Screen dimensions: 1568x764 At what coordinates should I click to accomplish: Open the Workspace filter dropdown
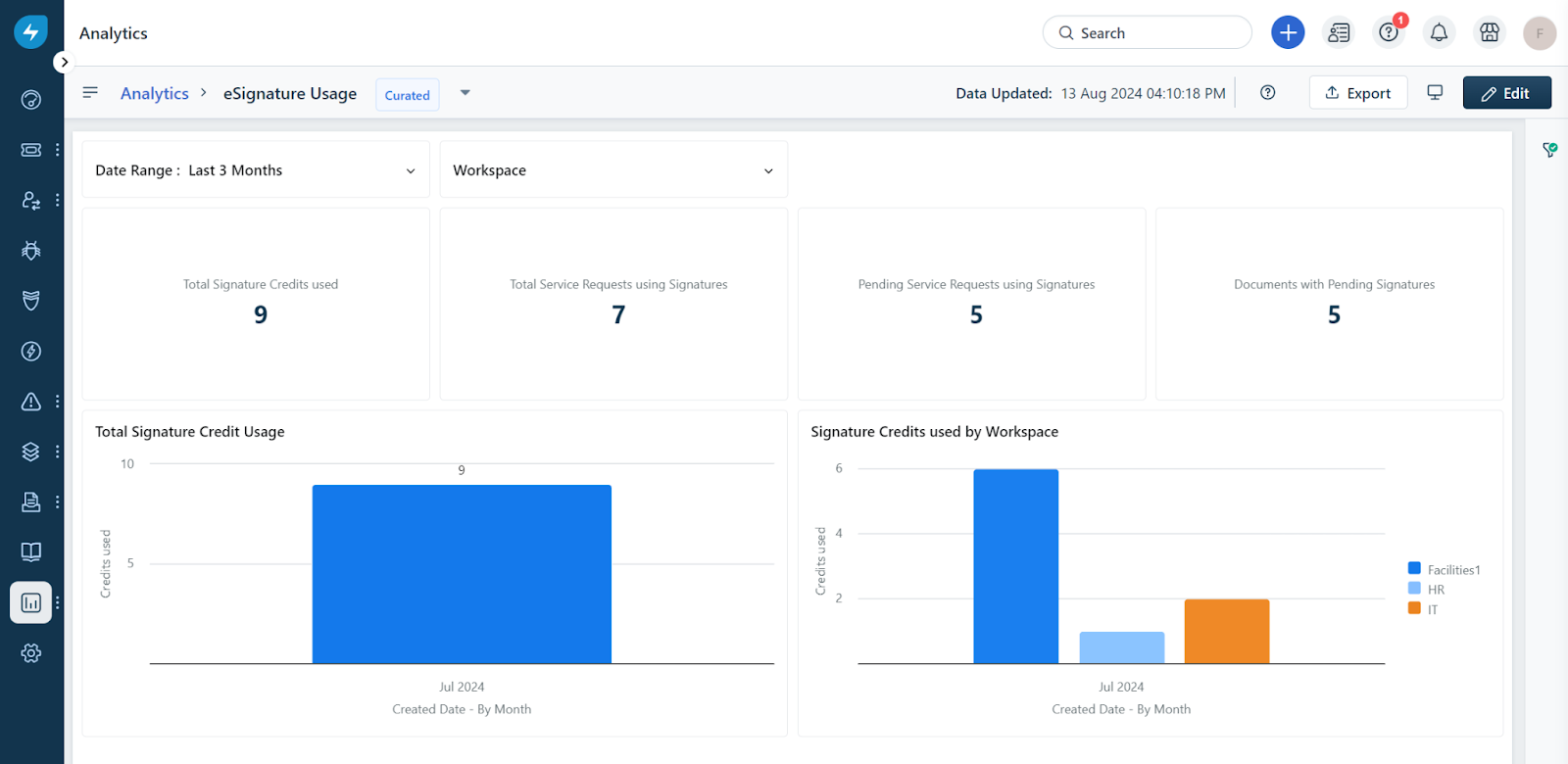613,169
